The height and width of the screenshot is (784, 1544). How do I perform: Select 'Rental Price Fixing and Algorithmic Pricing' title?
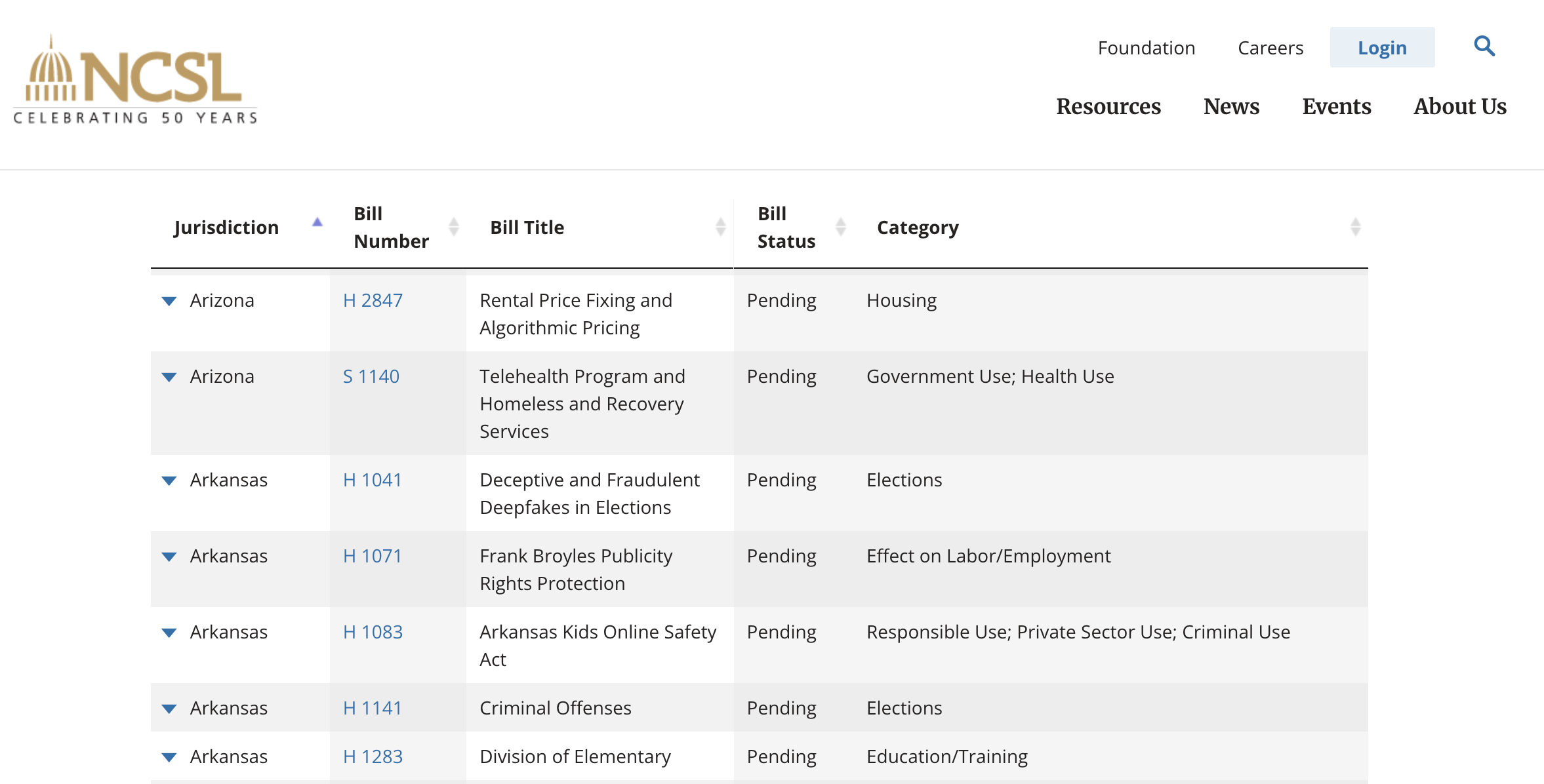[x=576, y=314]
